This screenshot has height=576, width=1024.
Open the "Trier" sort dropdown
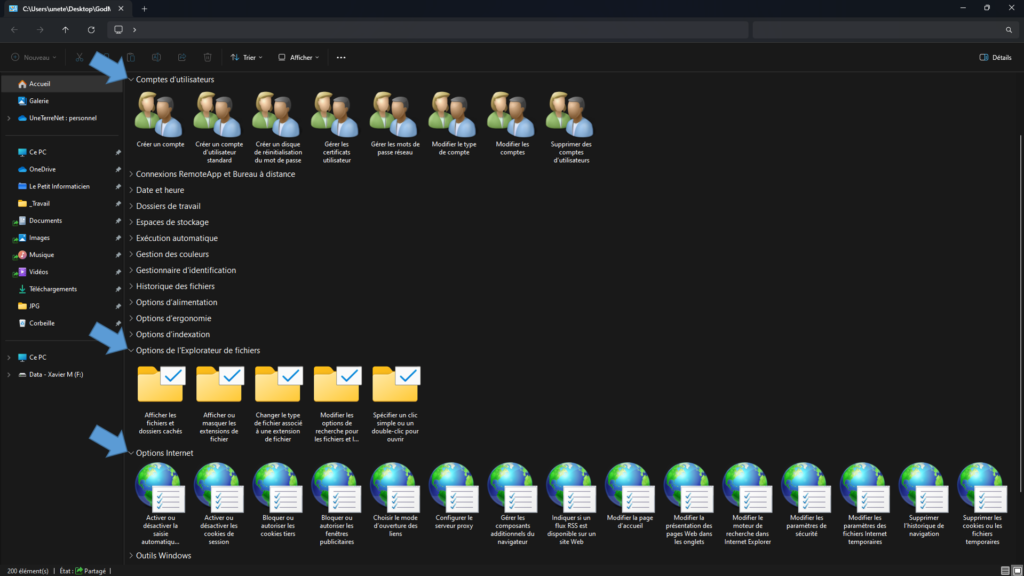tap(245, 57)
